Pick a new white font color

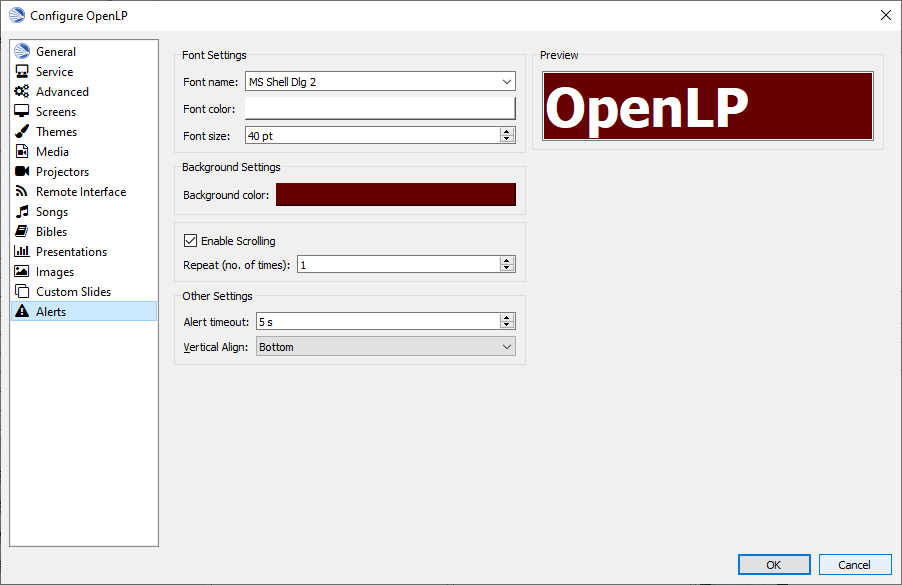pyautogui.click(x=380, y=109)
